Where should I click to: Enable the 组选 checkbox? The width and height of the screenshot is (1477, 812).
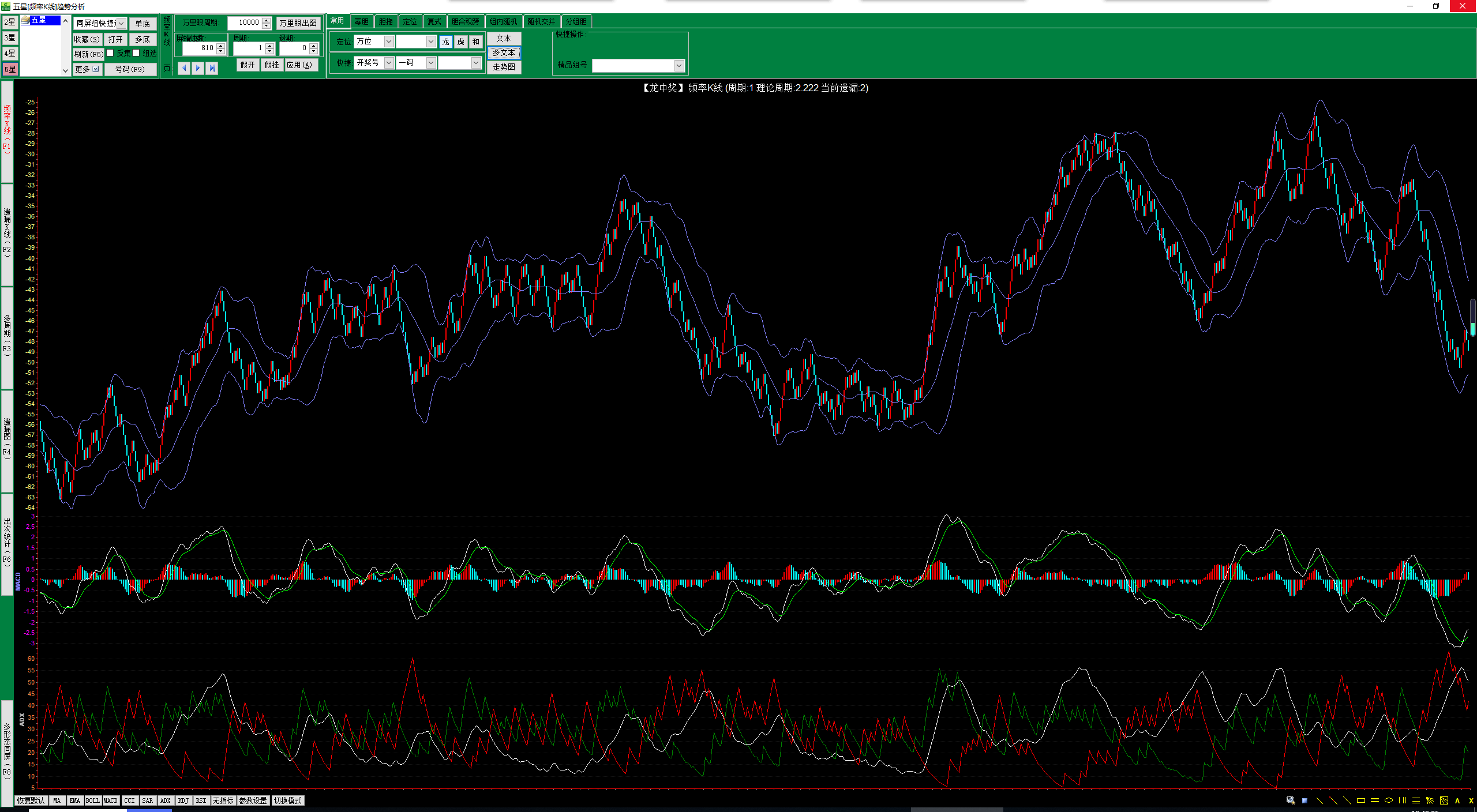tap(136, 53)
